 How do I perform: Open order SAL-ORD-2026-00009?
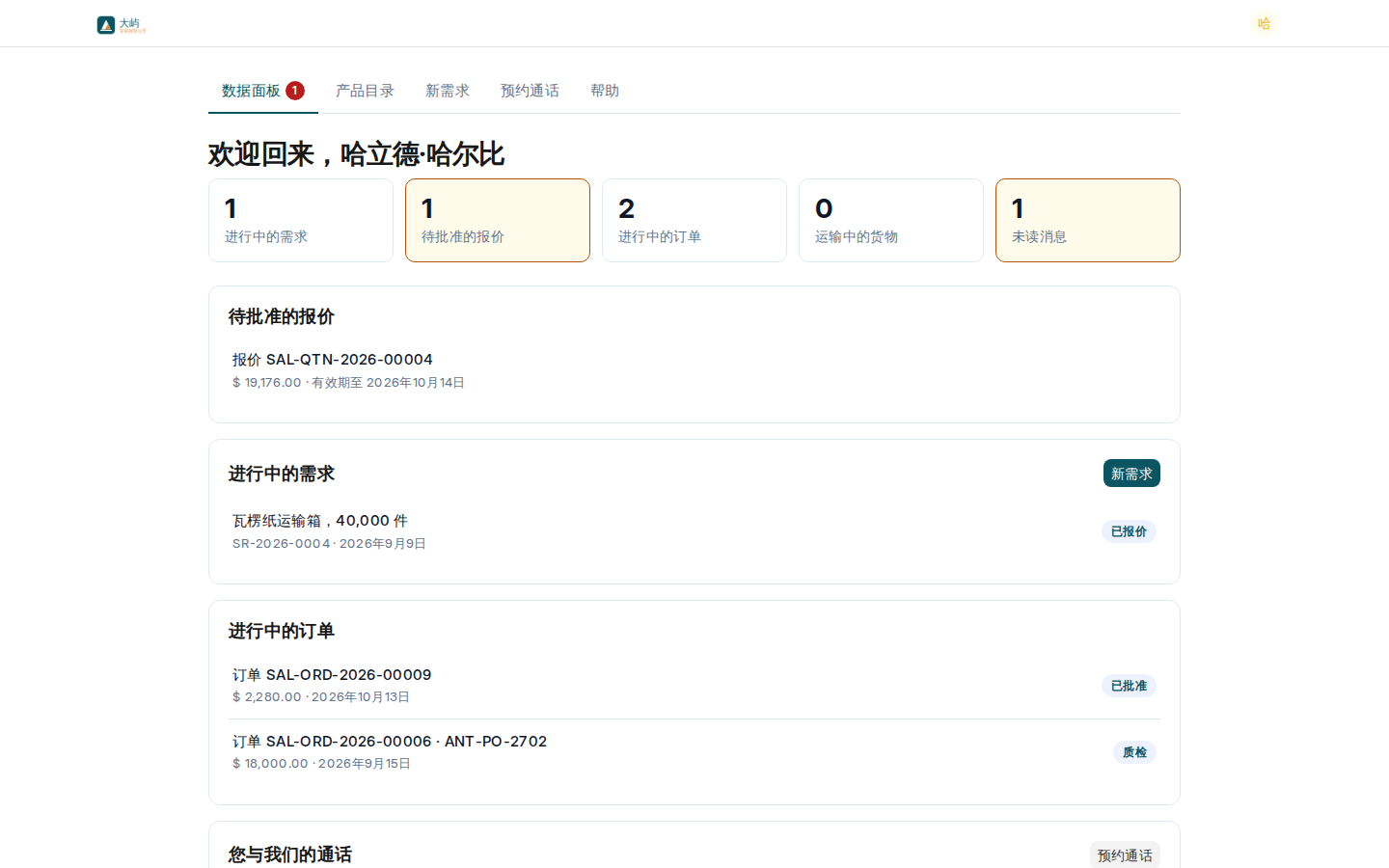coord(694,686)
